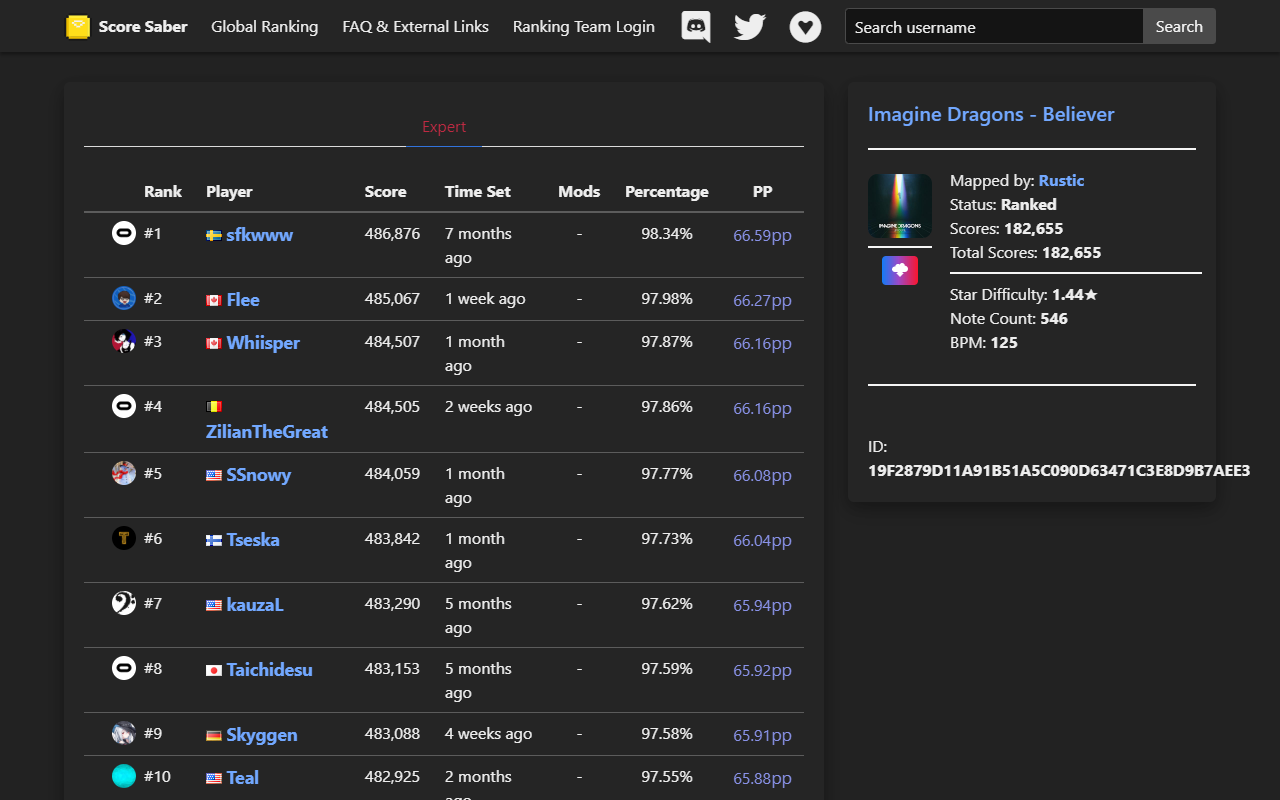Open kauzaL player profile
Viewport: 1280px width, 800px height.
(x=255, y=605)
